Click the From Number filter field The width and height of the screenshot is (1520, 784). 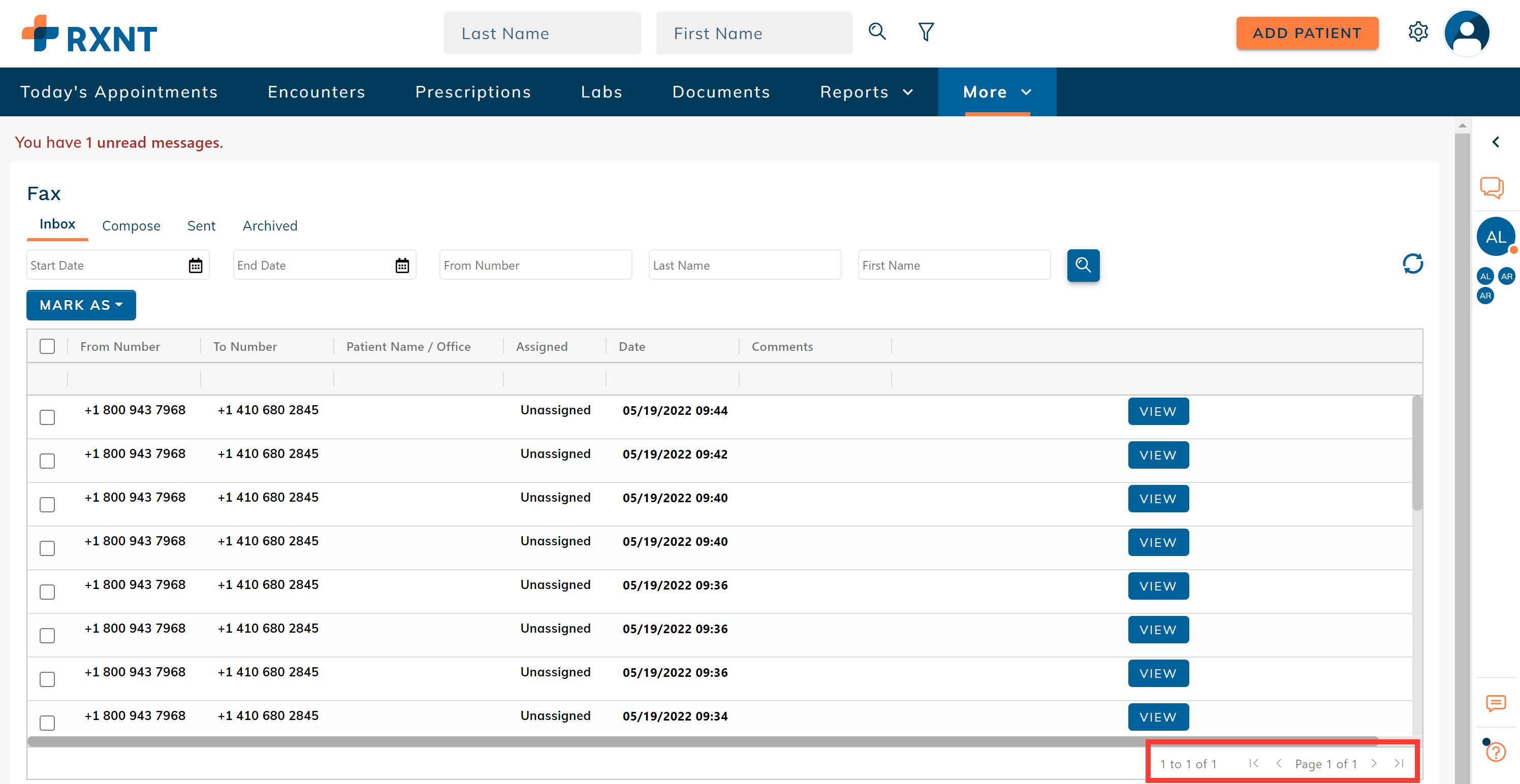click(535, 266)
